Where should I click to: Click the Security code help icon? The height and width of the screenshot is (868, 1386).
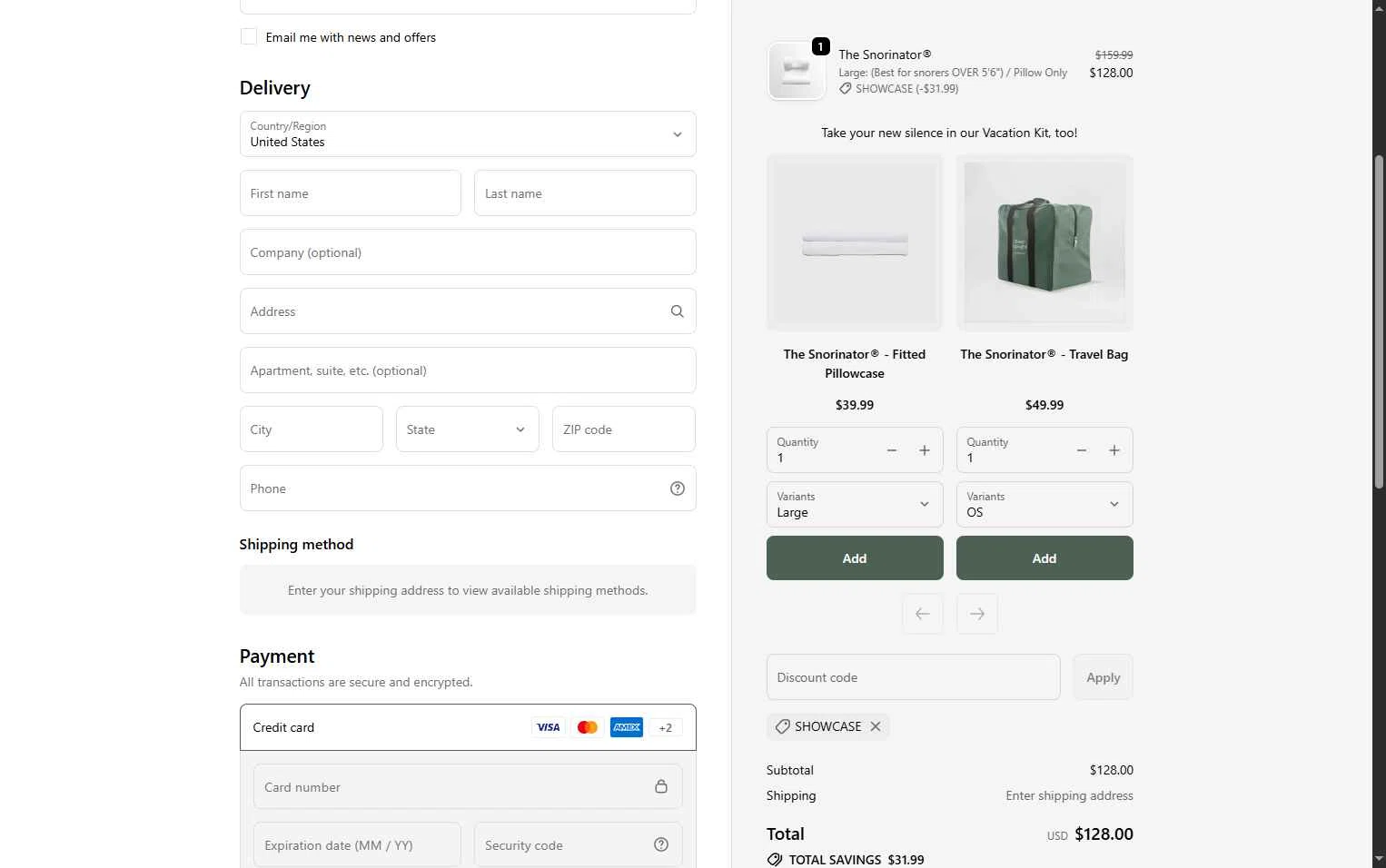point(661,844)
